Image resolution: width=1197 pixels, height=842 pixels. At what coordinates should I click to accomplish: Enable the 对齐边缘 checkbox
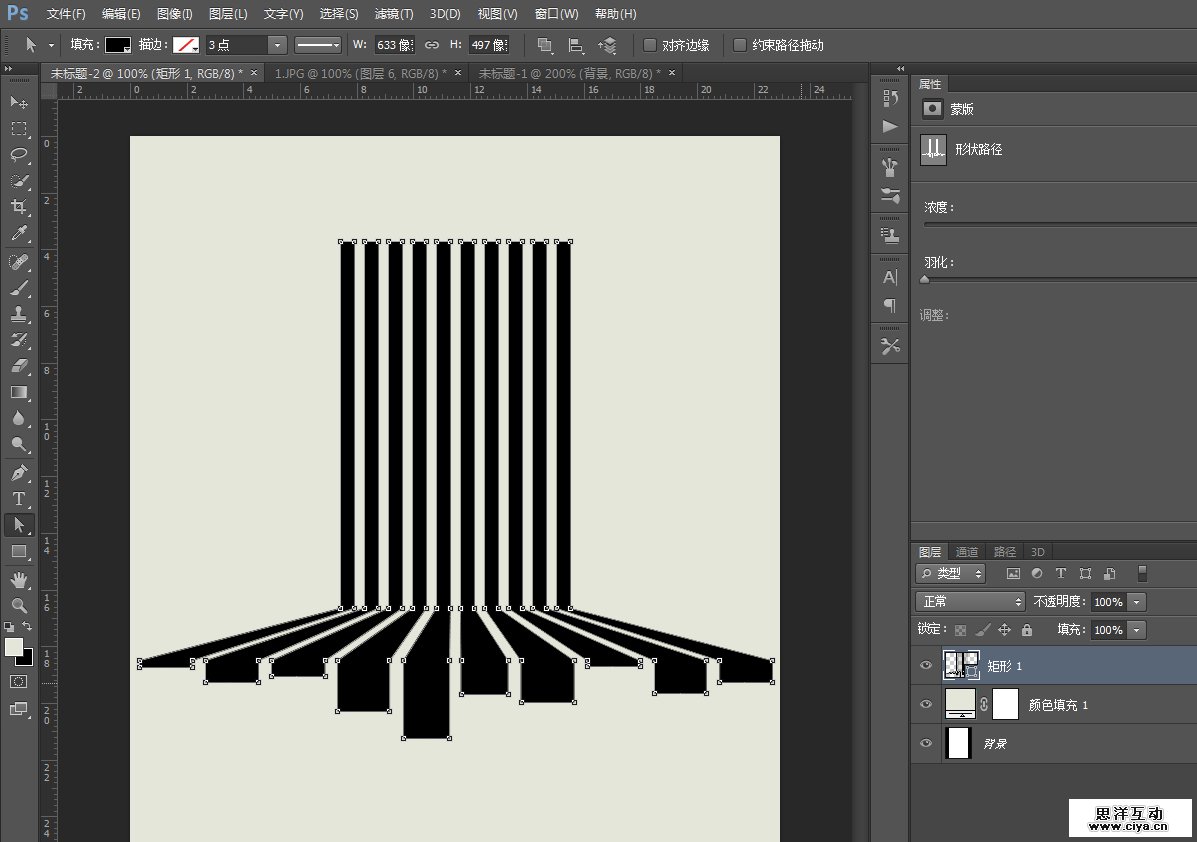[650, 45]
